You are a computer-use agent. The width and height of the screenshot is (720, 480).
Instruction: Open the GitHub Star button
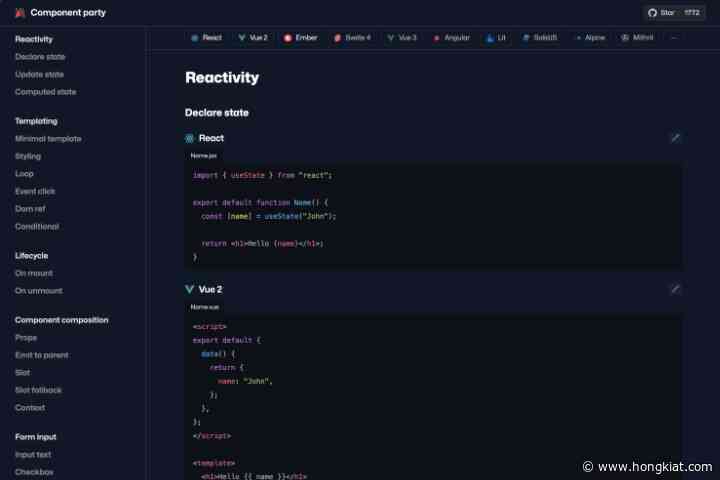pos(674,13)
